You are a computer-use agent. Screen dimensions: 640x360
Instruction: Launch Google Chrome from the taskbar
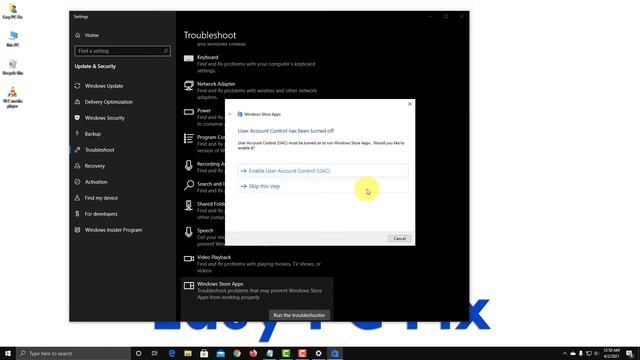click(x=237, y=353)
